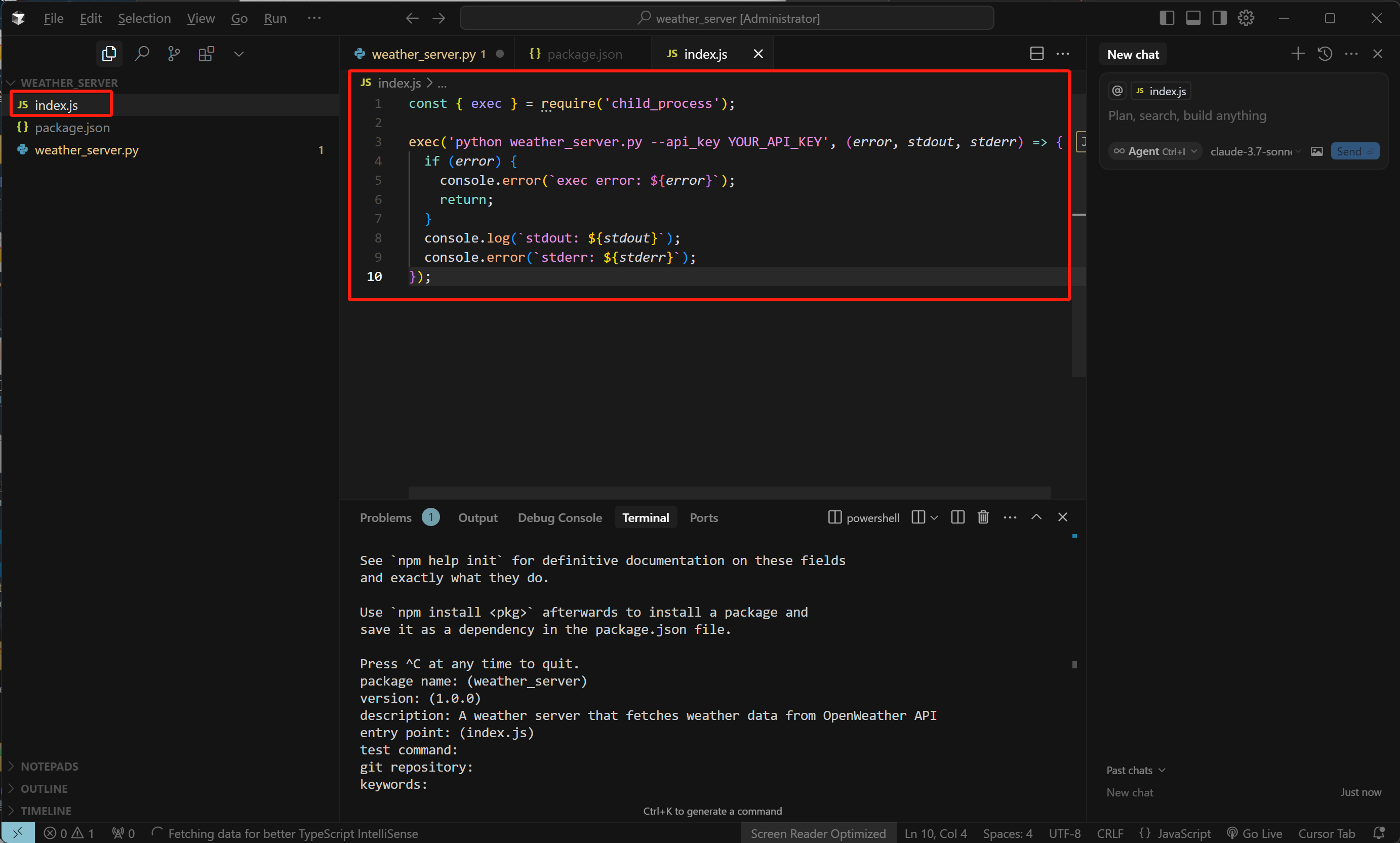Open the Extensions view icon
Image resolution: width=1400 pixels, height=843 pixels.
[206, 54]
